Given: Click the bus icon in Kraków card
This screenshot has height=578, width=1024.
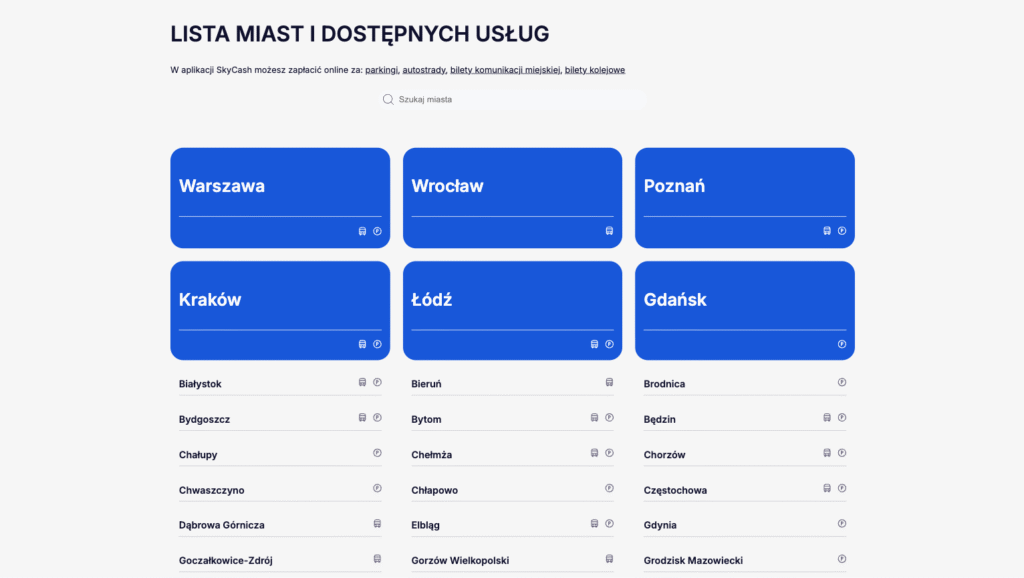Looking at the screenshot, I should coord(362,344).
